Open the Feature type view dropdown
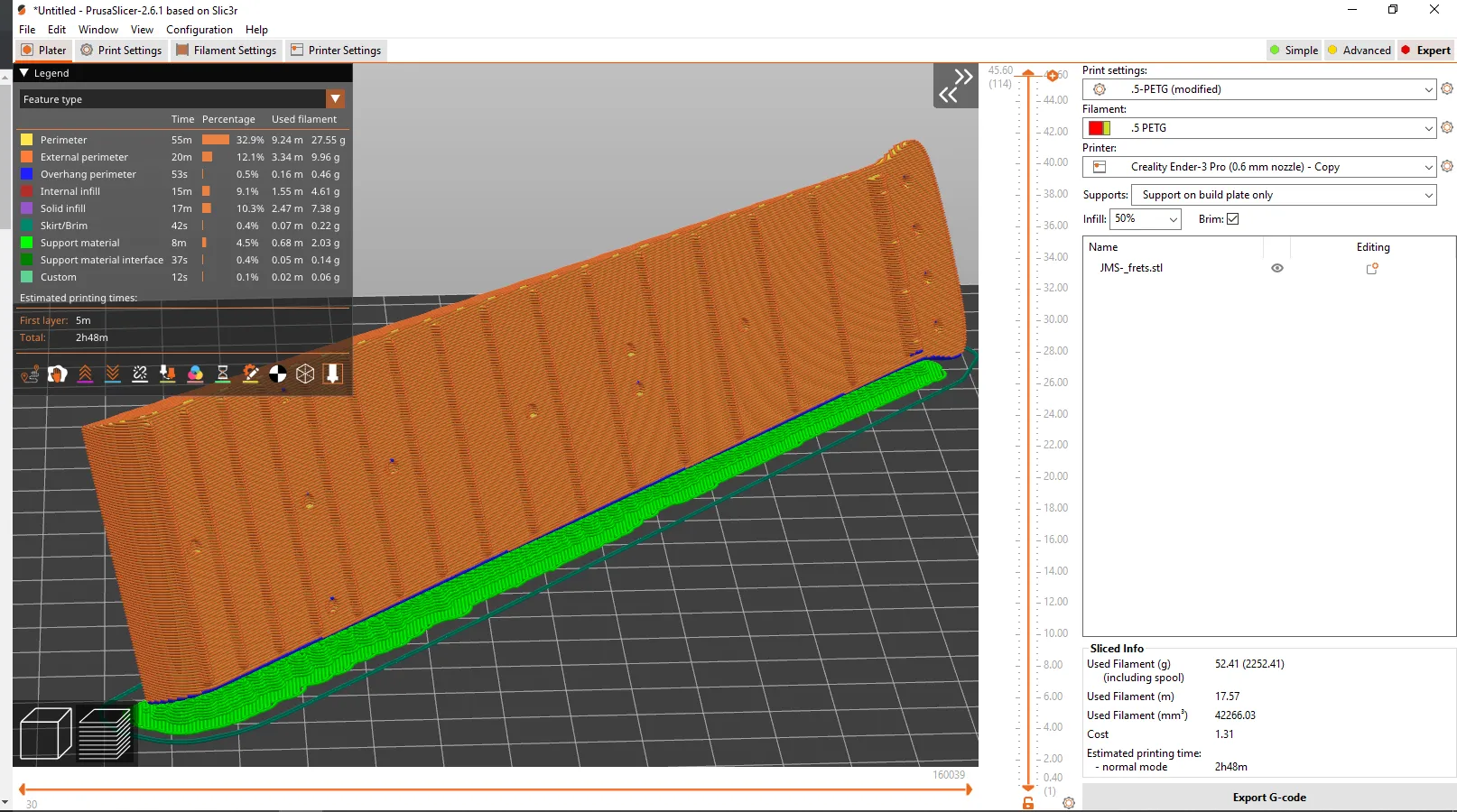 [x=335, y=99]
